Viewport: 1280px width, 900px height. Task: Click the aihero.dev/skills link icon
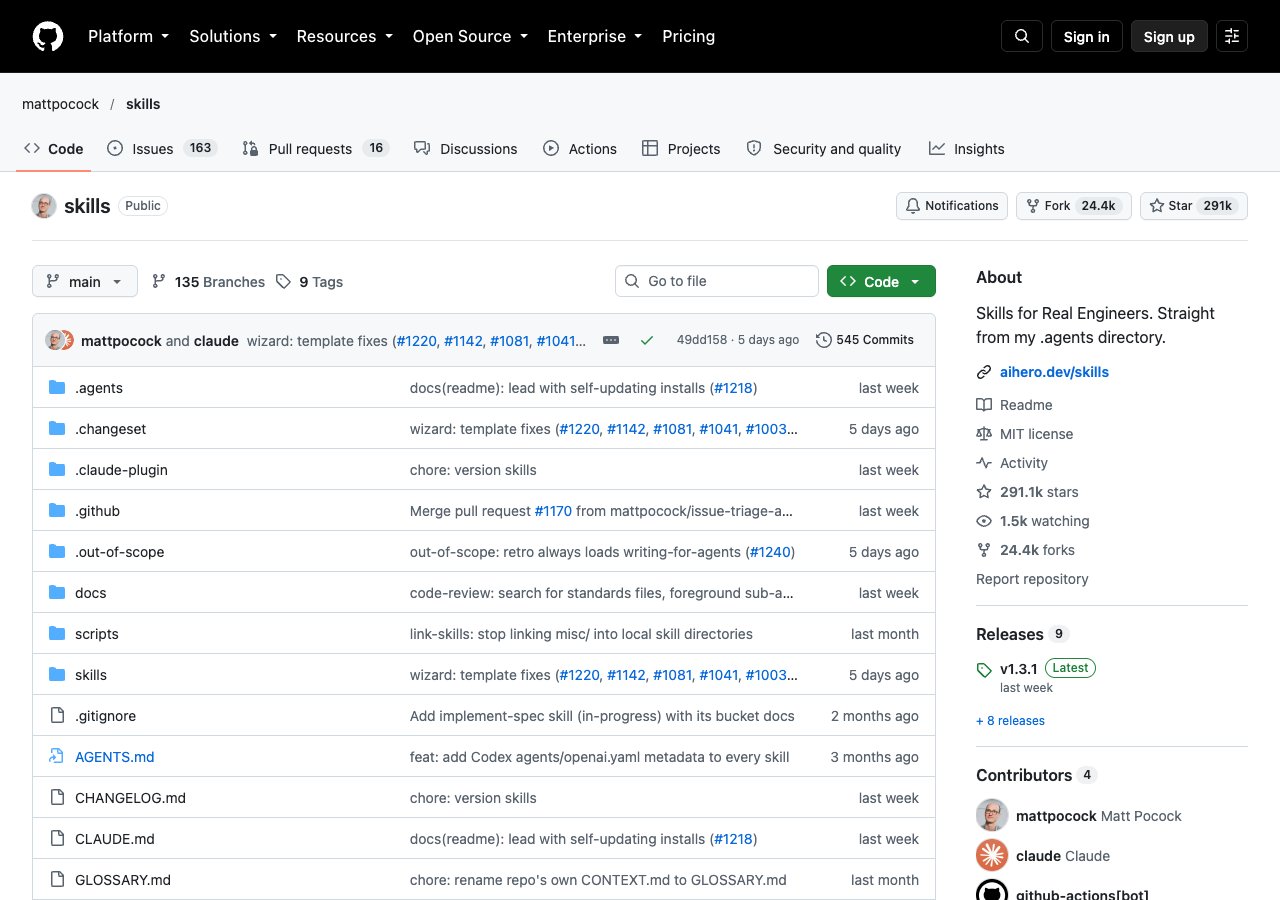pyautogui.click(x=984, y=372)
